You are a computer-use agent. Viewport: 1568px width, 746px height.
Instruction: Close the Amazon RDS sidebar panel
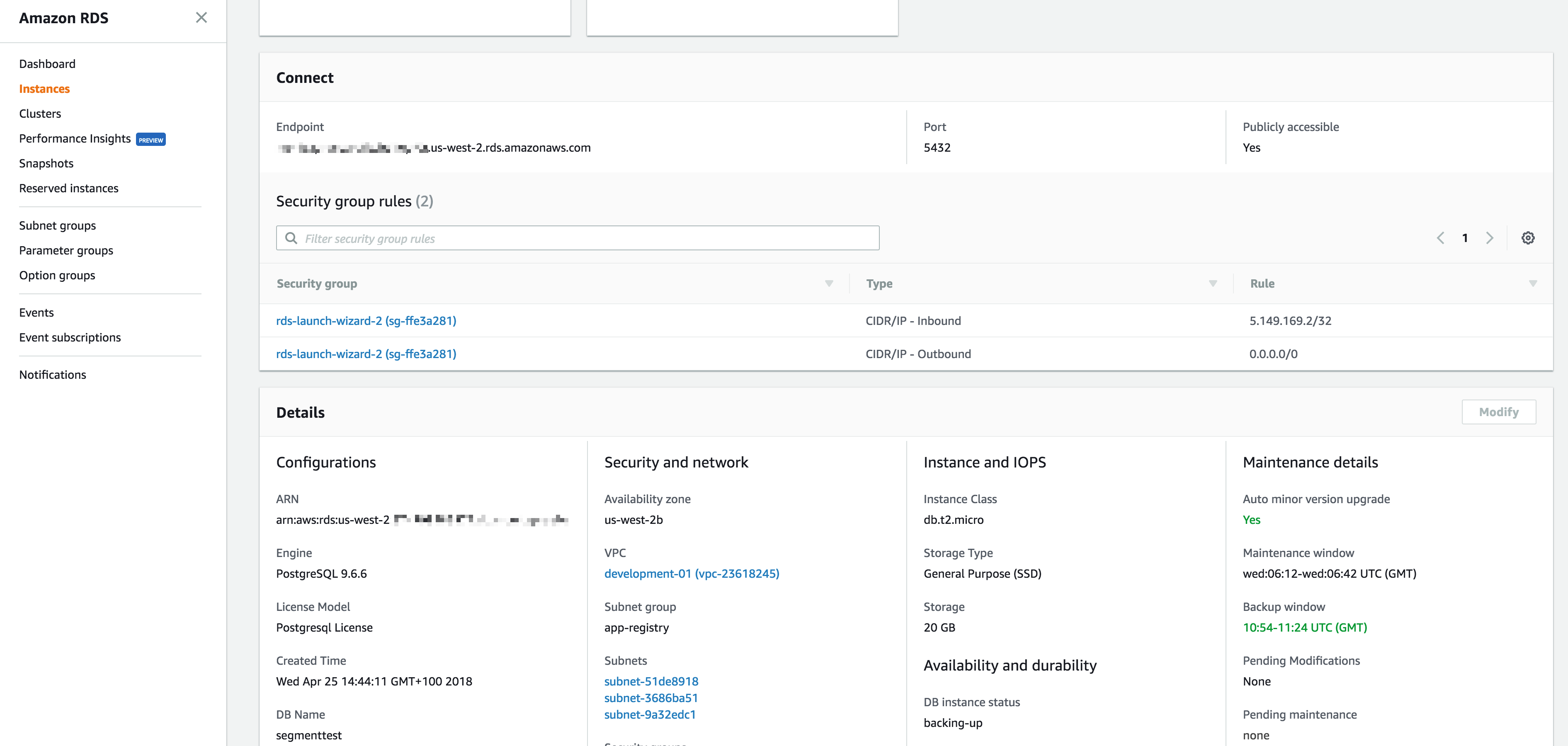201,18
